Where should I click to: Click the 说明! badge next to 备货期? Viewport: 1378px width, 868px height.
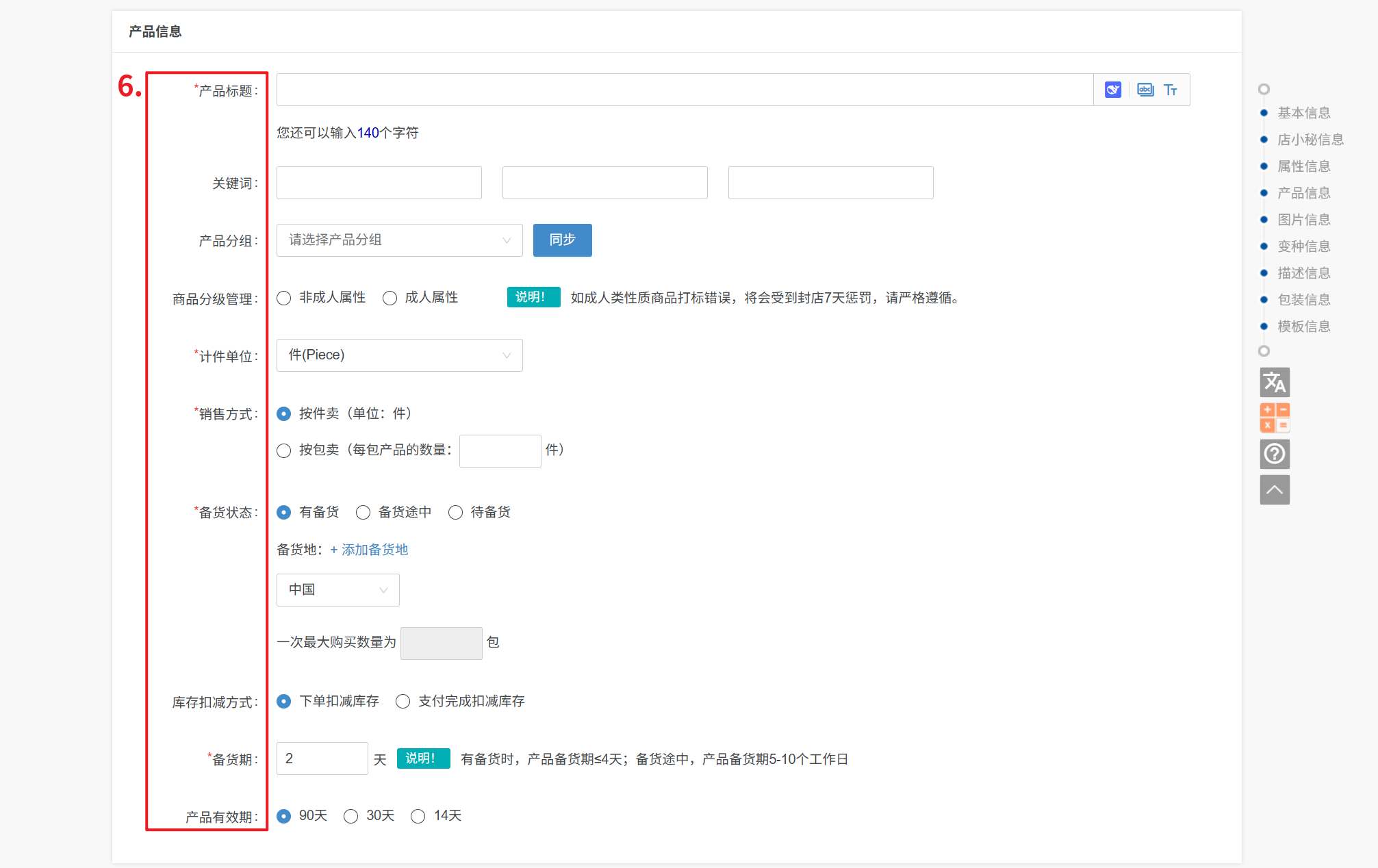(423, 758)
